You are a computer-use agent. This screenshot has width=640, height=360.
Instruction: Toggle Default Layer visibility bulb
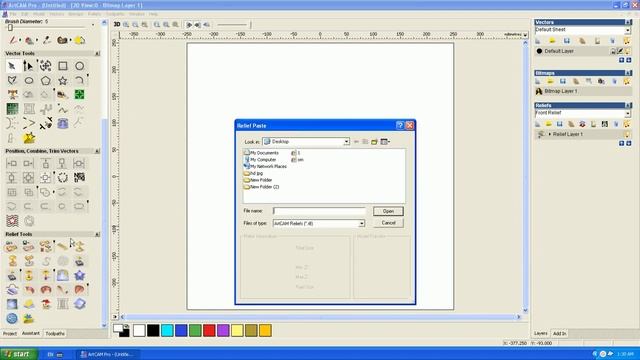(x=627, y=51)
